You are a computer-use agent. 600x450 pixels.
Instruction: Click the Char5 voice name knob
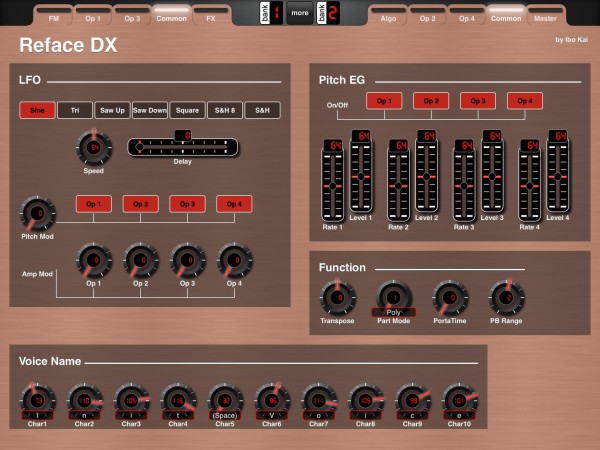tap(225, 399)
